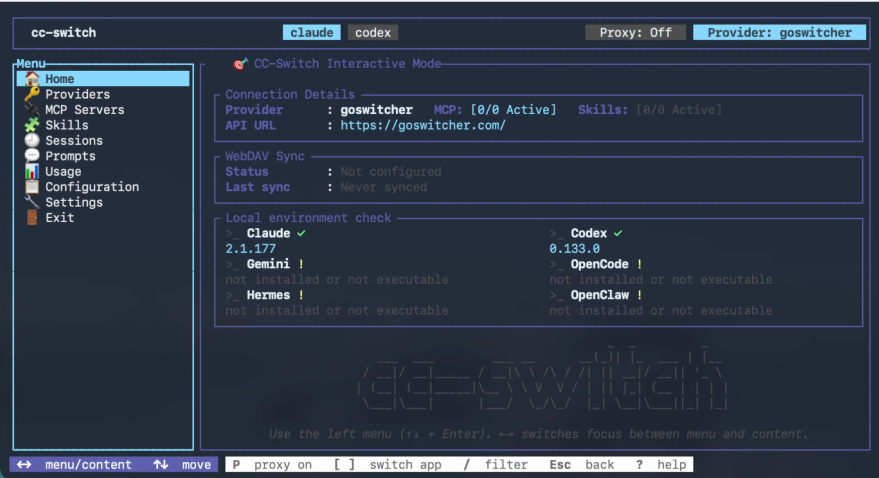Click the puzzle piece icon beside Skills
The height and width of the screenshot is (478, 879).
tap(33, 125)
